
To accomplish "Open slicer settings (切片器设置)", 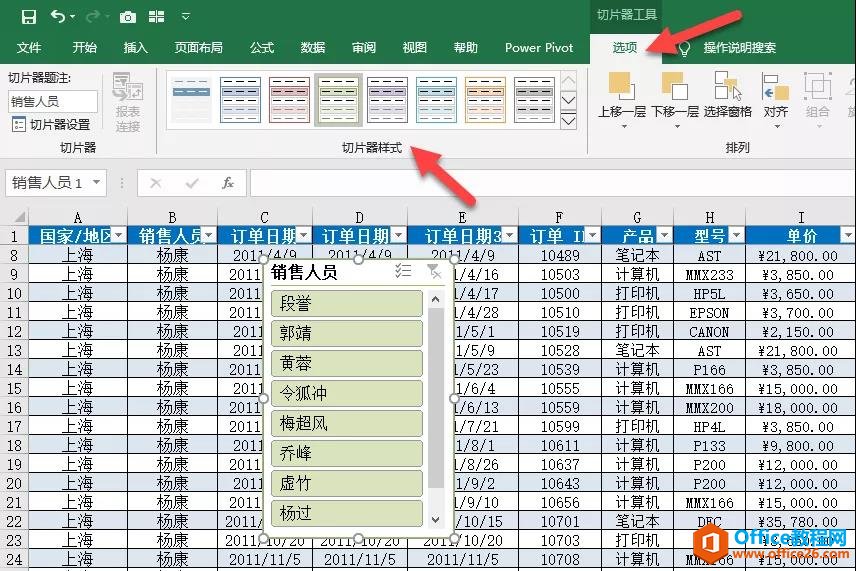I will point(51,125).
